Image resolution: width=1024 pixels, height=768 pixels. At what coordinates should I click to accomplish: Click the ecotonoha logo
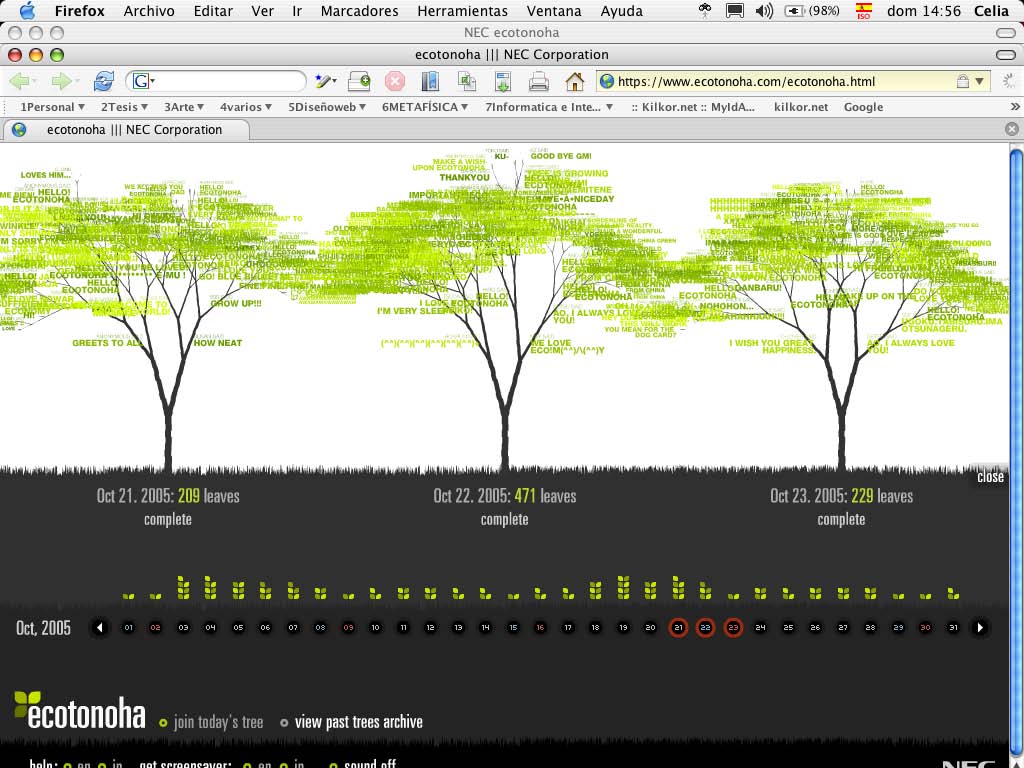tap(79, 711)
